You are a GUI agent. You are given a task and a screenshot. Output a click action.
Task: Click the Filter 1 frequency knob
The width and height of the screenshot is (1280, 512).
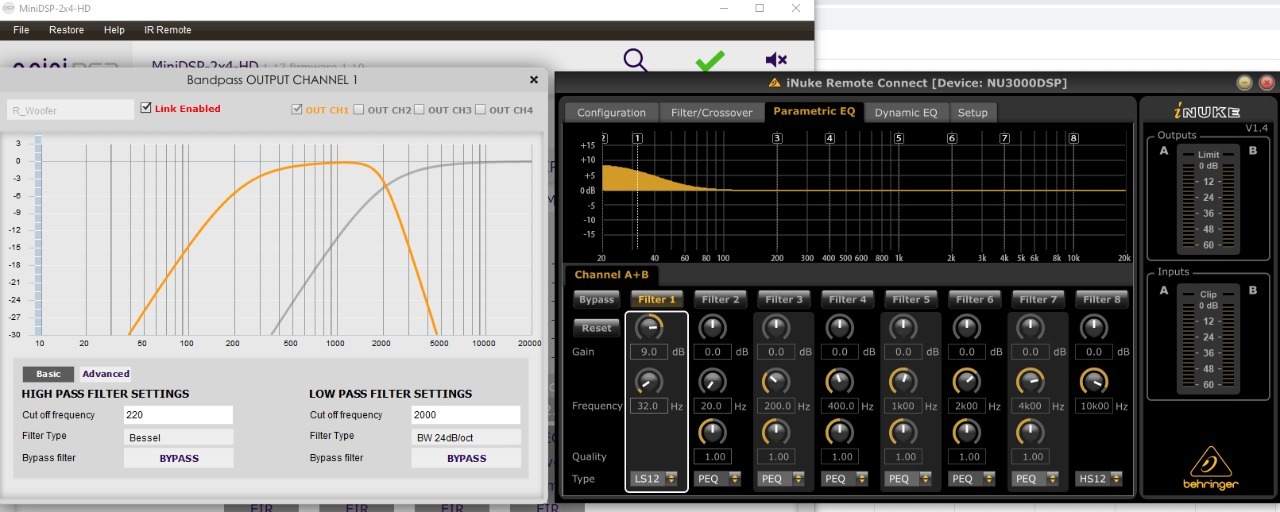(x=649, y=381)
